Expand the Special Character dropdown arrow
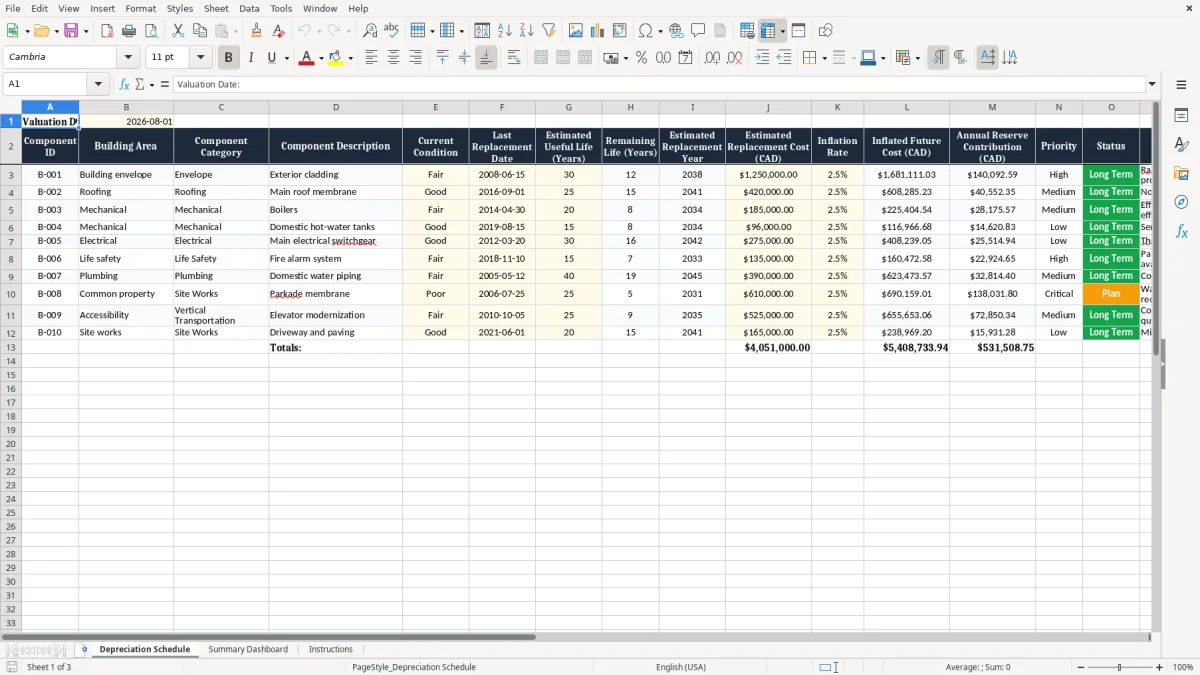This screenshot has height=675, width=1200. coord(661,31)
